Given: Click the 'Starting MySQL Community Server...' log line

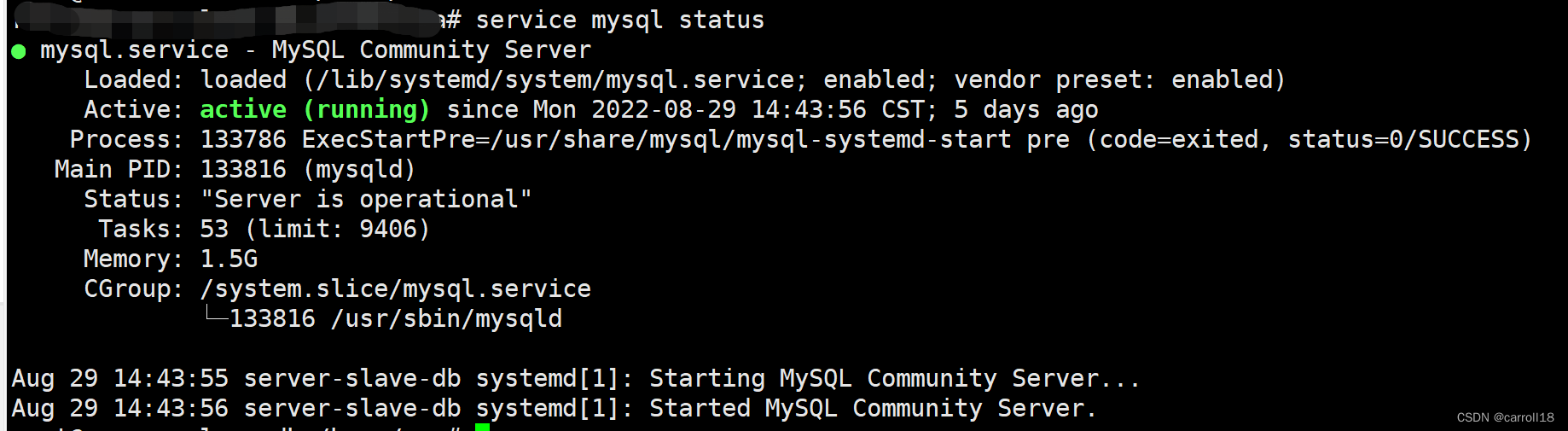Looking at the screenshot, I should (894, 378).
